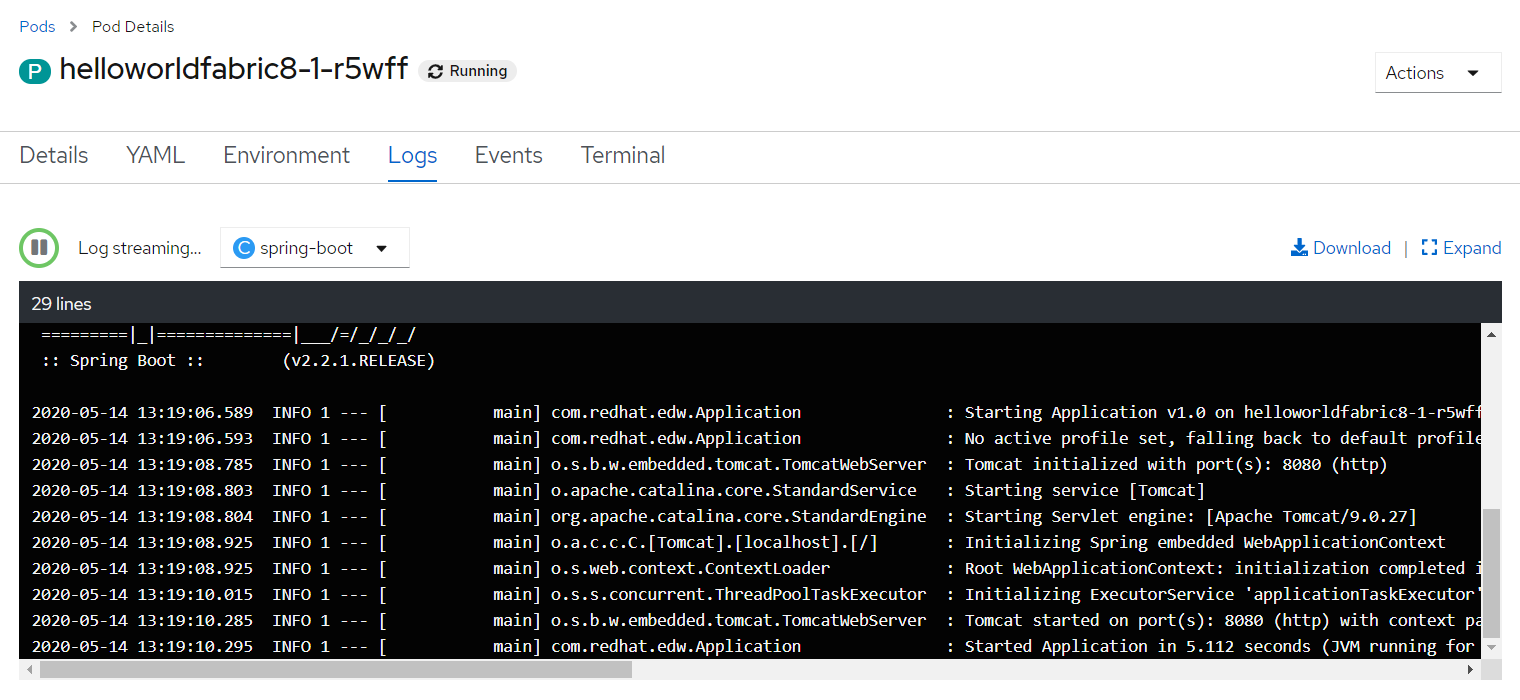Image resolution: width=1520 pixels, height=700 pixels.
Task: Click the expand fullscreen icon
Action: (x=1430, y=247)
